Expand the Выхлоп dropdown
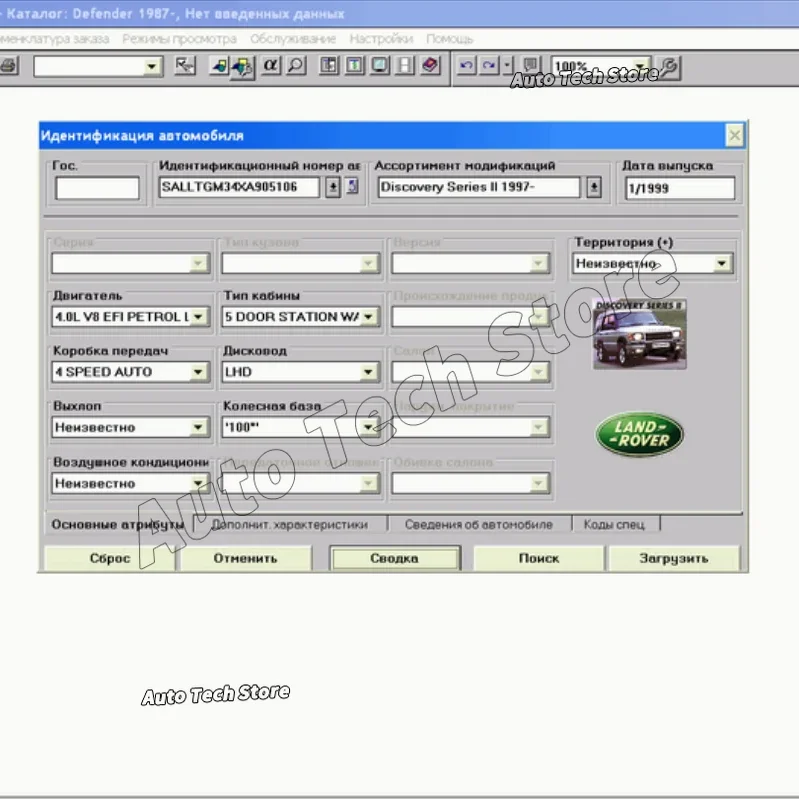Image resolution: width=799 pixels, height=799 pixels. [x=198, y=427]
